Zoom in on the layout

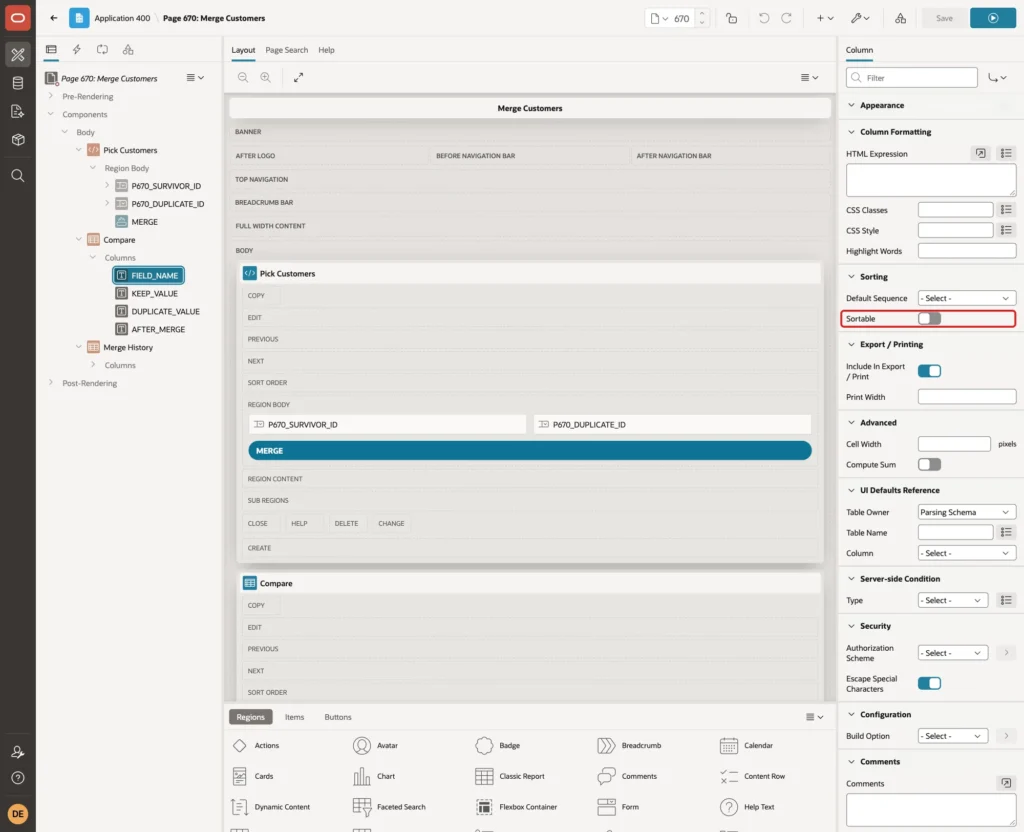pyautogui.click(x=265, y=77)
